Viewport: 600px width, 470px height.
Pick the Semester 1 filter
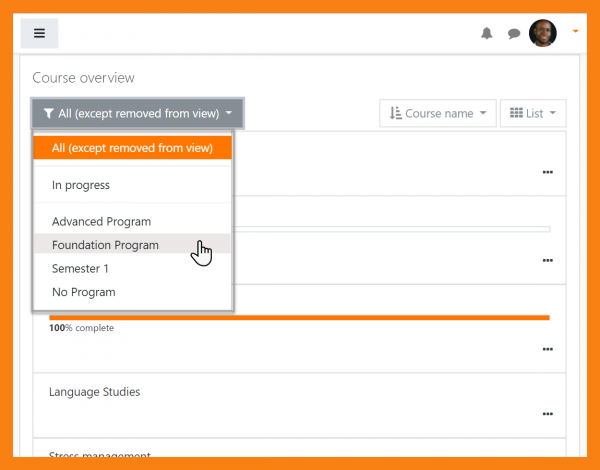click(80, 269)
